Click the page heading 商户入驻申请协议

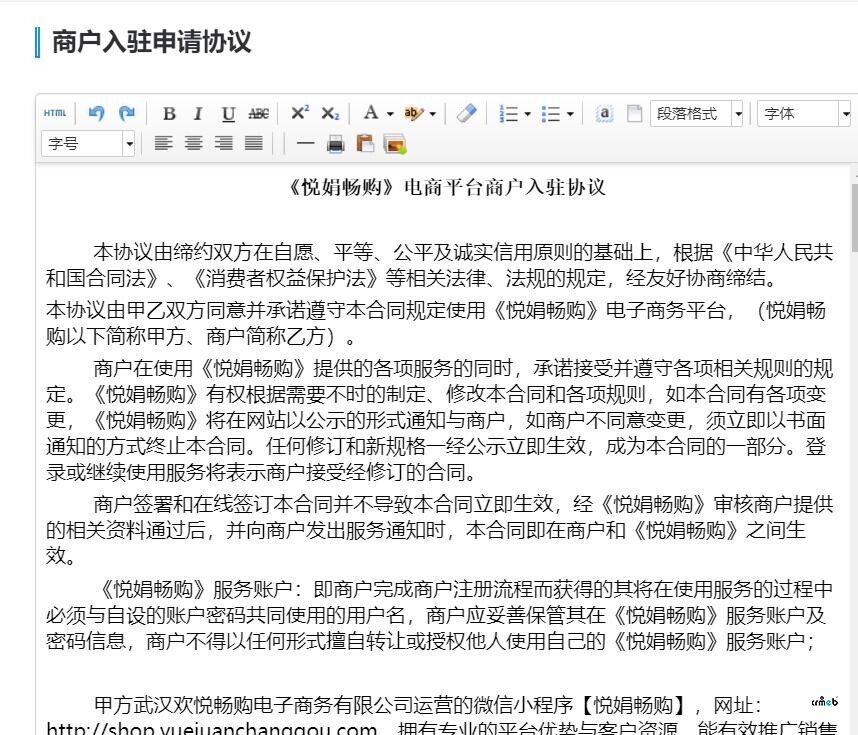coord(152,42)
